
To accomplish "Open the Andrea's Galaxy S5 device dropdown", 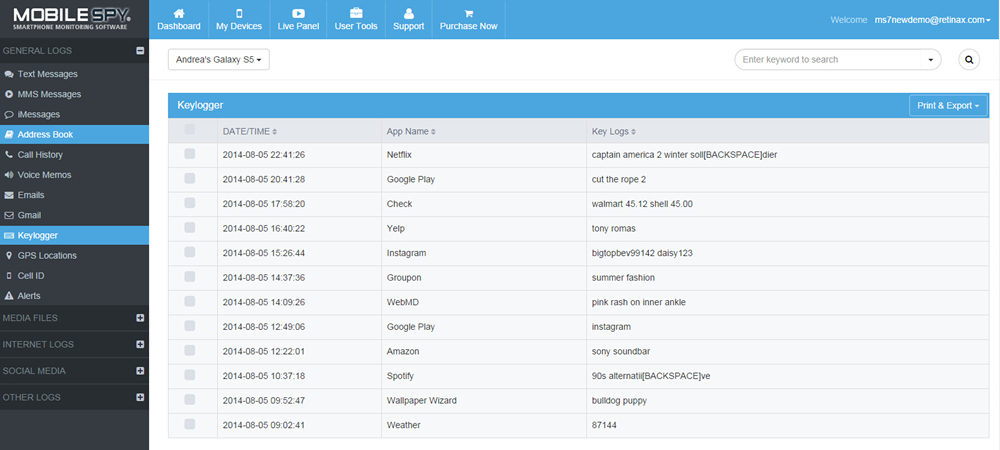I will [219, 59].
